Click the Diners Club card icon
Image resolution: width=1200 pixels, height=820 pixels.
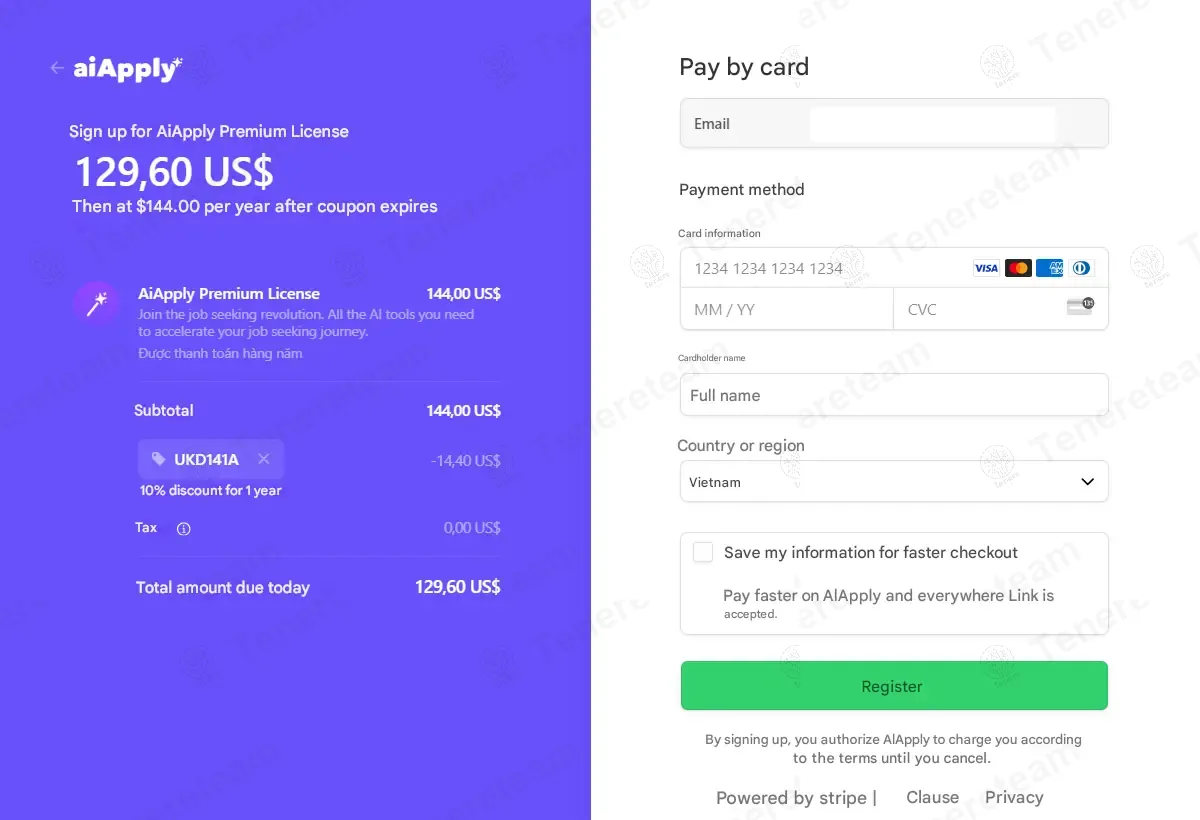(1081, 268)
